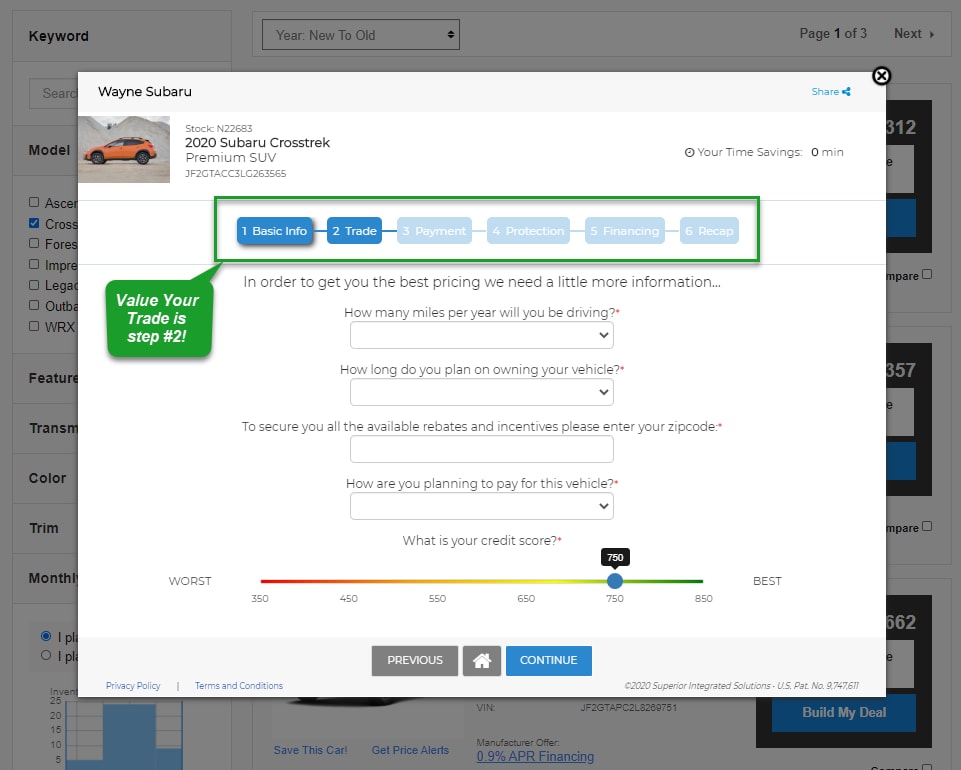Click Get Price Alerts link
Viewport: 961px width, 770px height.
click(x=410, y=750)
